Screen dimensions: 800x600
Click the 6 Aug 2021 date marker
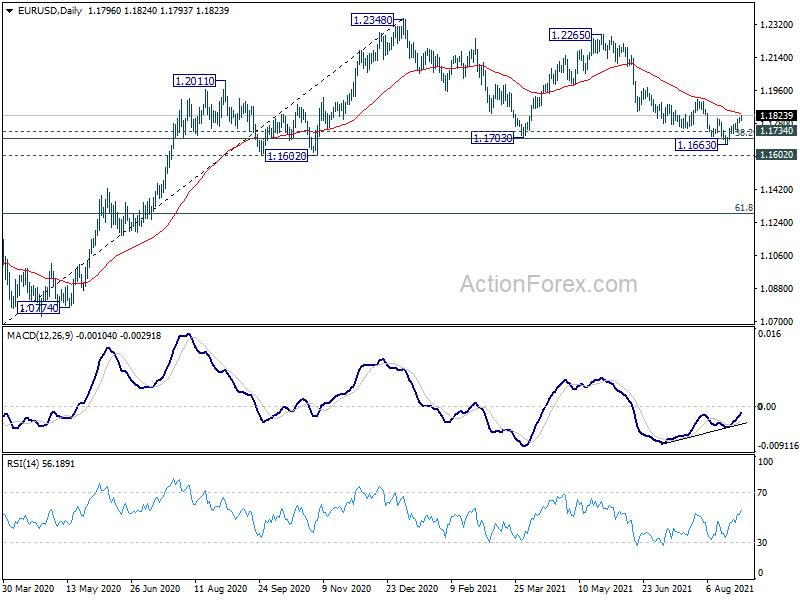[x=730, y=588]
